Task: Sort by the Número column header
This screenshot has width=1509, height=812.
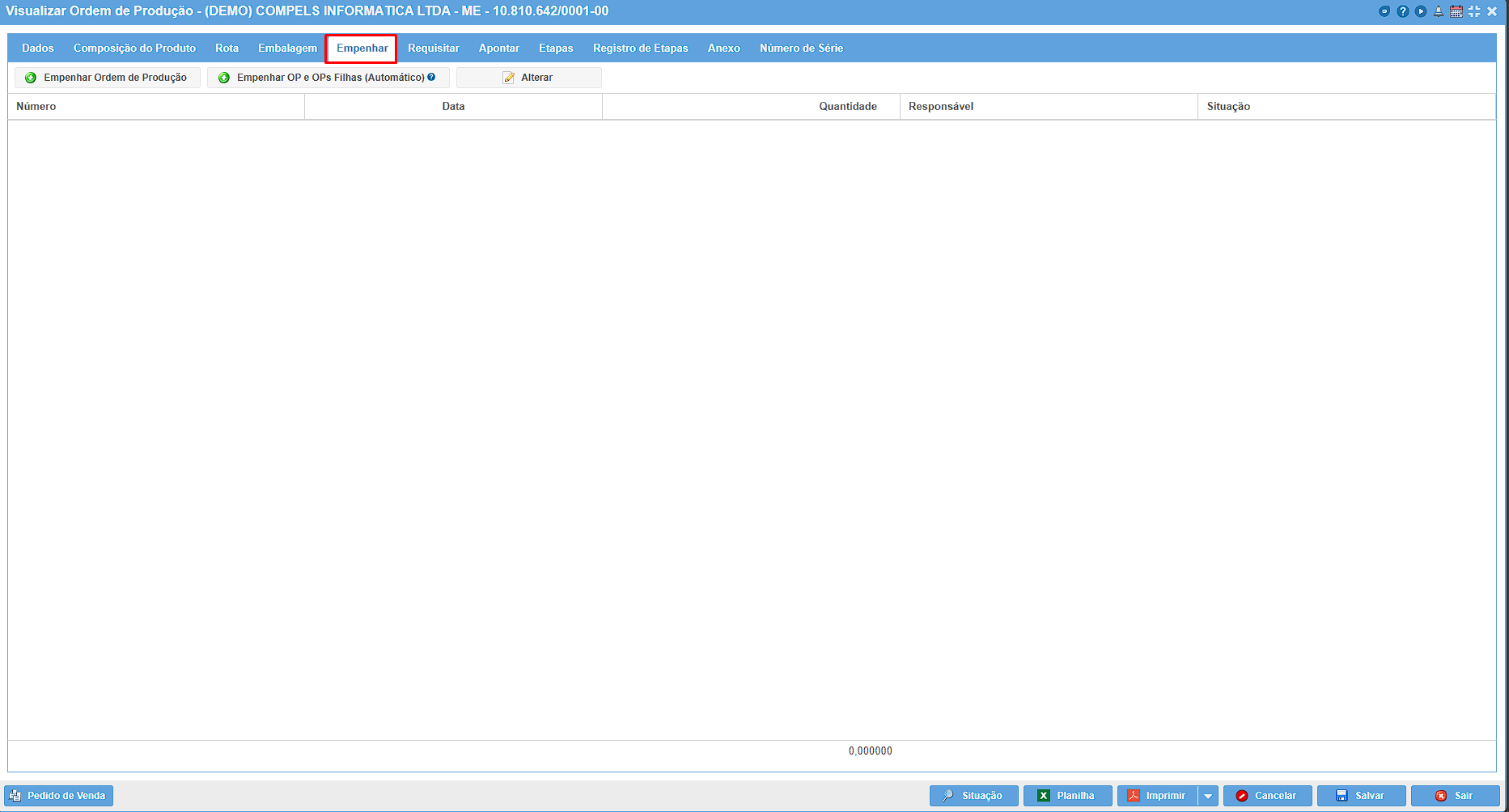Action: (156, 107)
